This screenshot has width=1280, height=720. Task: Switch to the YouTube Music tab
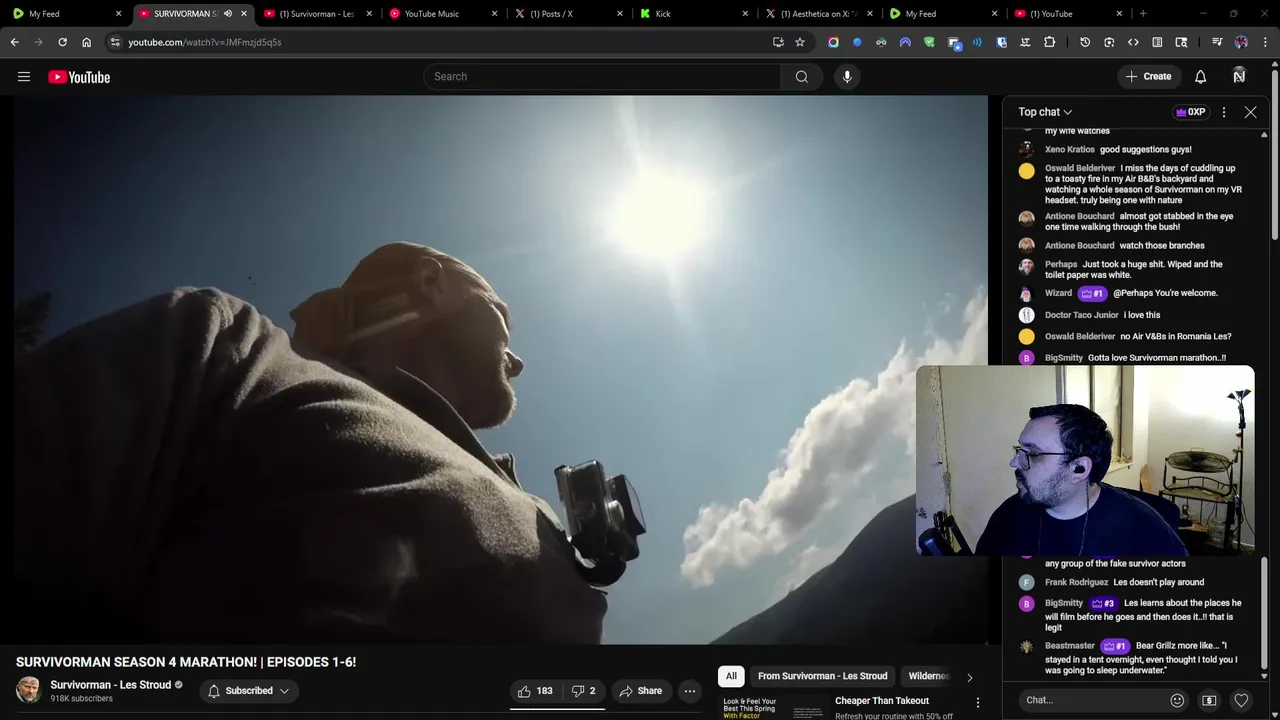click(x=443, y=14)
